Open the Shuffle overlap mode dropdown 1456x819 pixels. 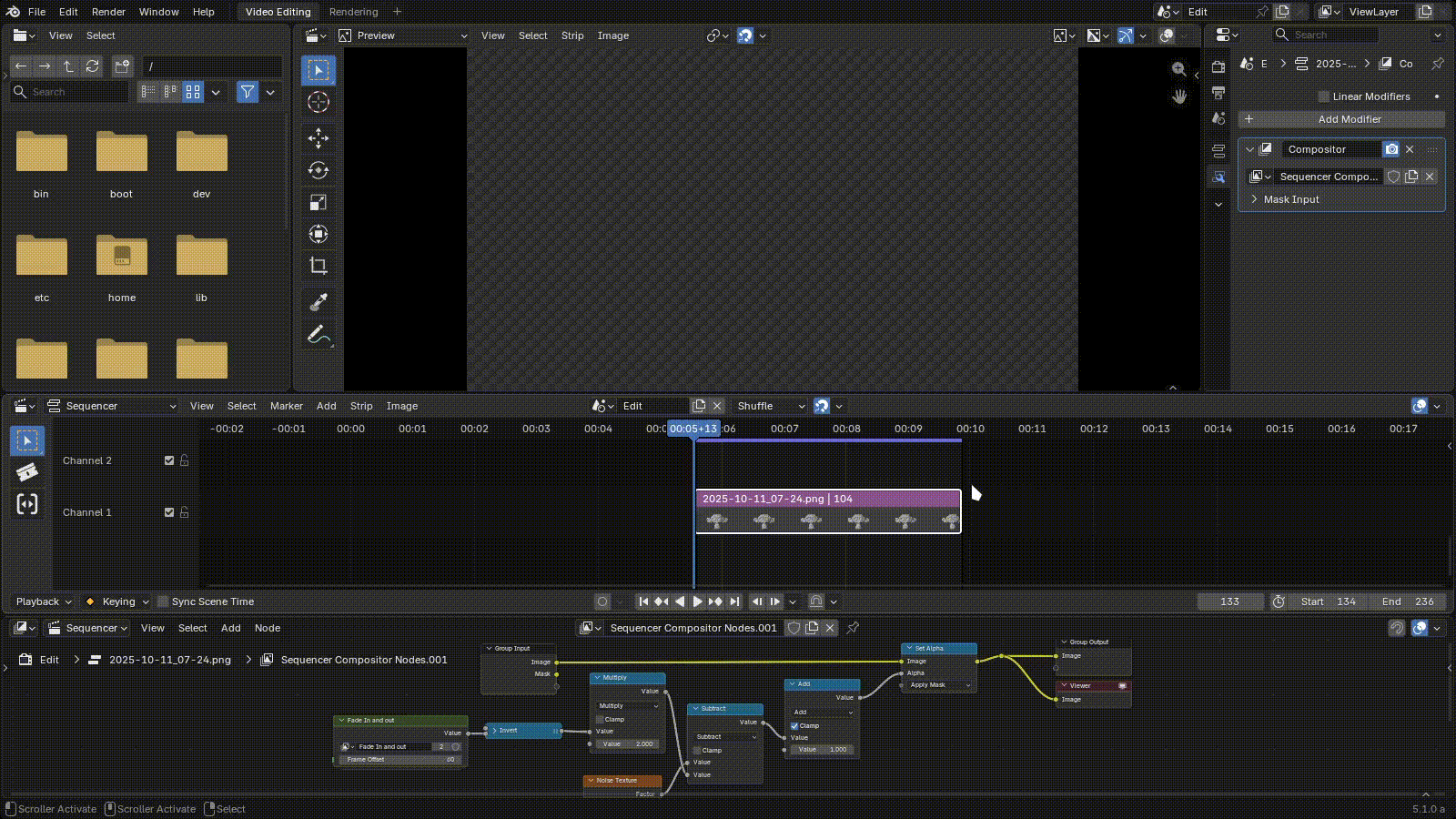770,406
